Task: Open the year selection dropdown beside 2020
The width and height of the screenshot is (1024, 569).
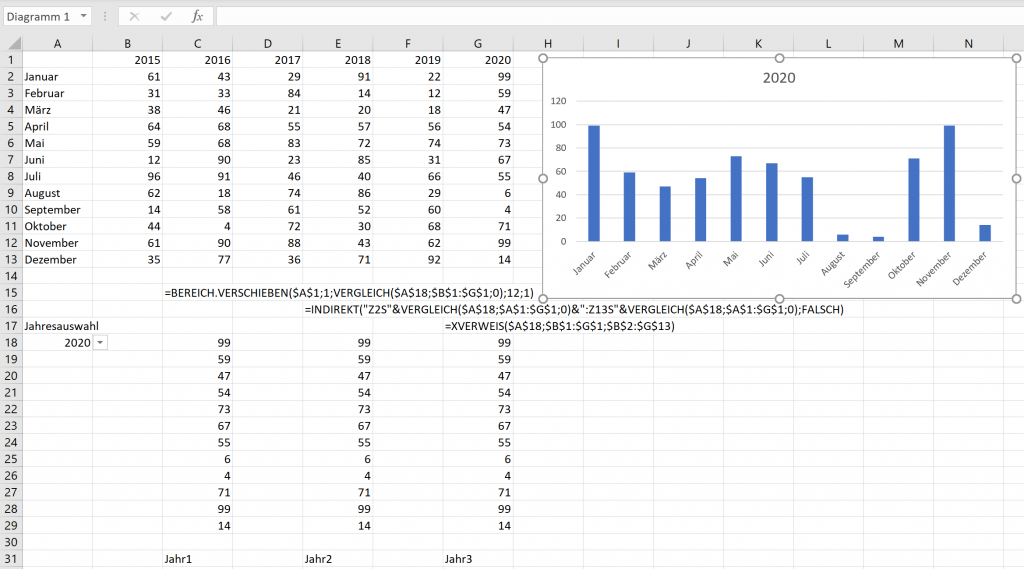Action: coord(99,343)
